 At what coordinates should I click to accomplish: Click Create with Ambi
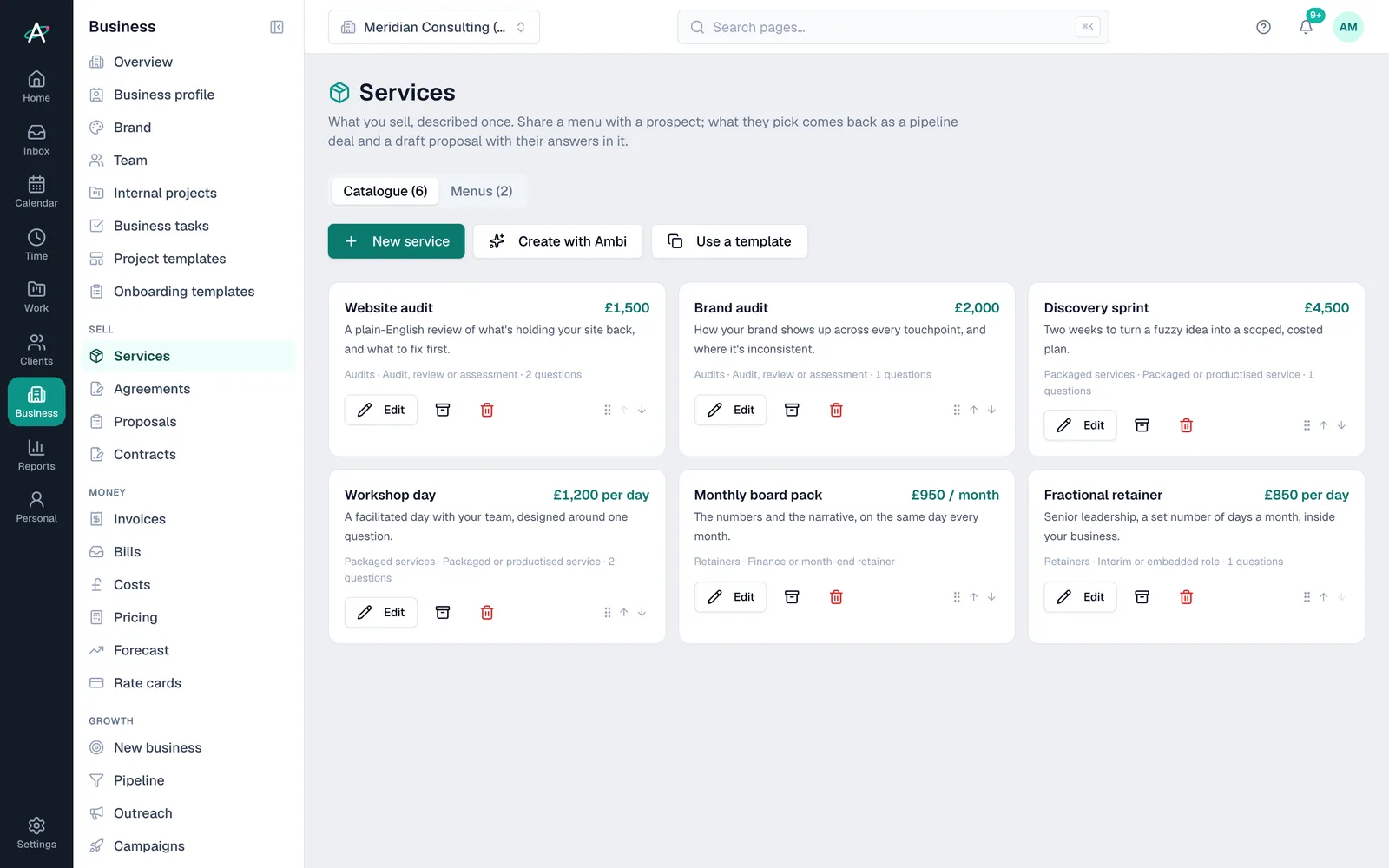(557, 241)
